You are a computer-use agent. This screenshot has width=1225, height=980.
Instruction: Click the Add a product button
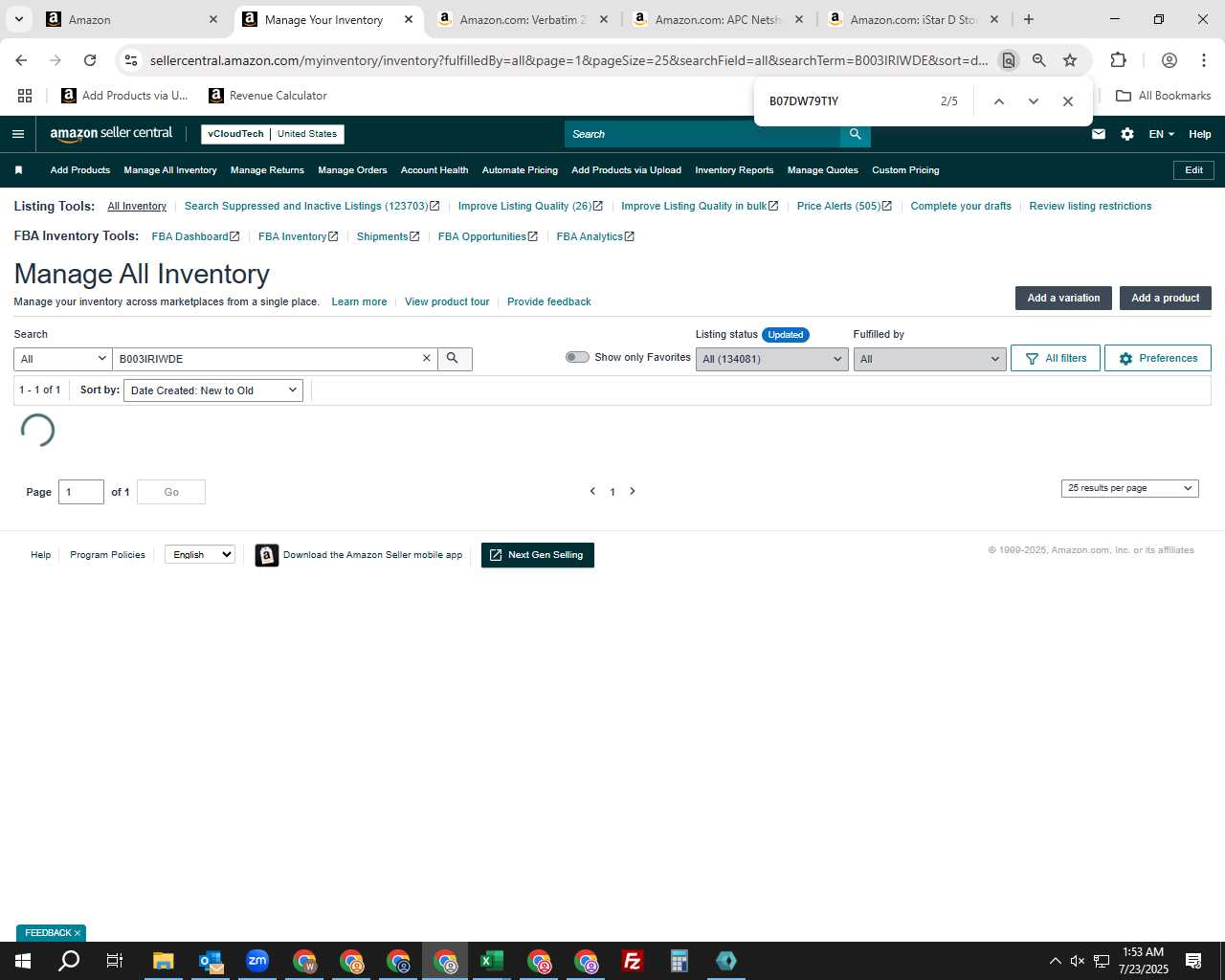tap(1165, 298)
